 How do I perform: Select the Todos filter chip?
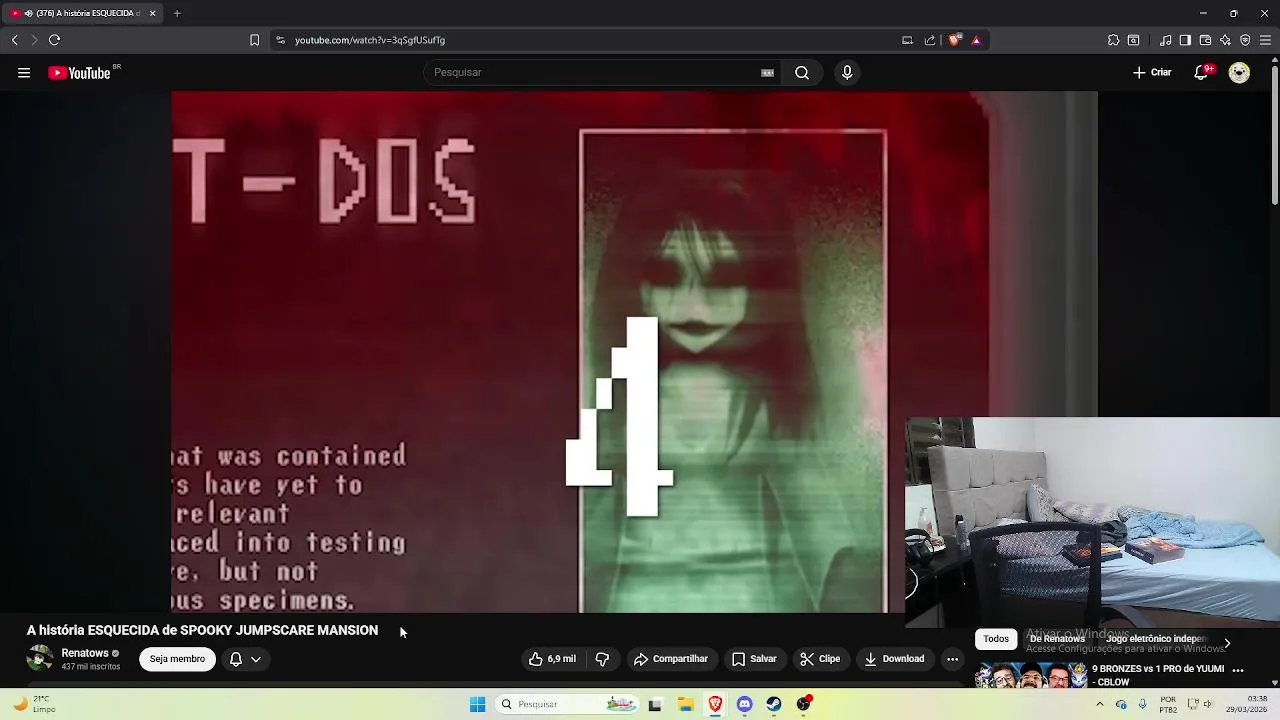pos(996,639)
